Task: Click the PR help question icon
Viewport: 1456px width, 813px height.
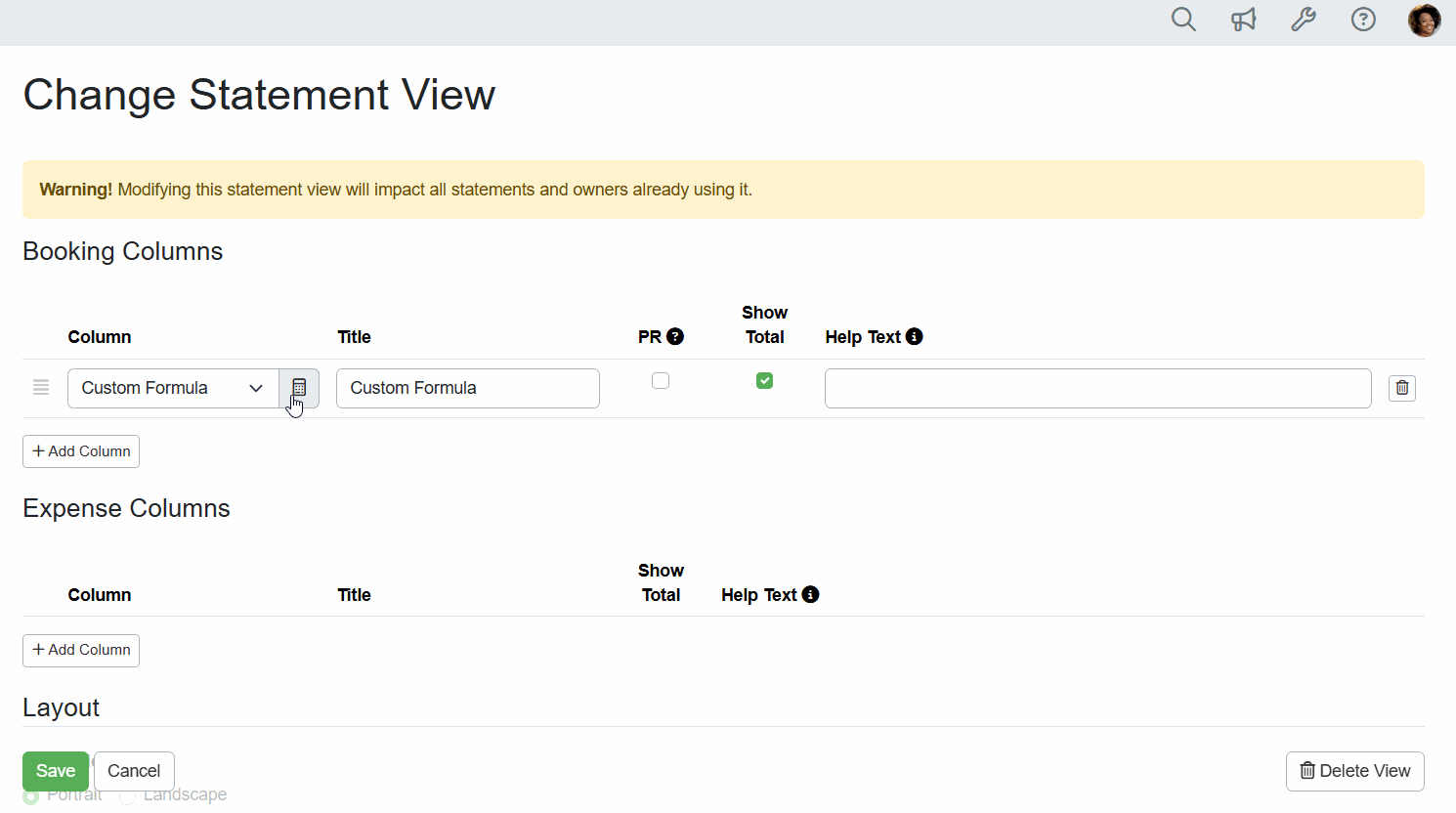Action: [675, 336]
